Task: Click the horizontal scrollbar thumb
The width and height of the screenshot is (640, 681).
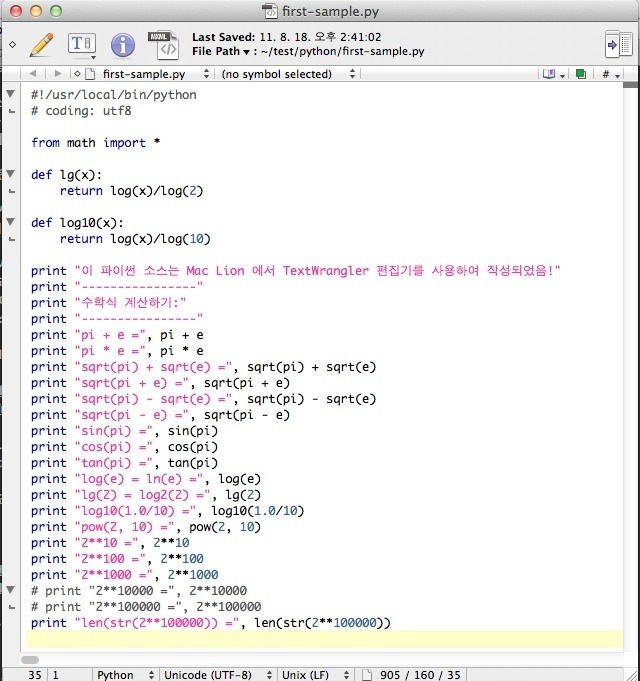Action: 30,660
